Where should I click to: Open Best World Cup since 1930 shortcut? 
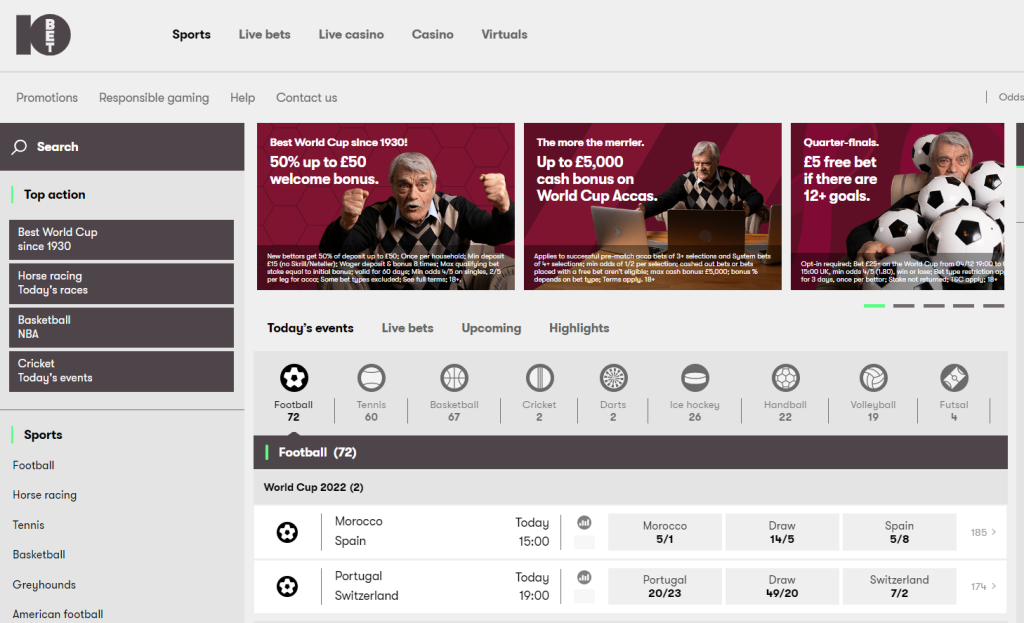[121, 240]
